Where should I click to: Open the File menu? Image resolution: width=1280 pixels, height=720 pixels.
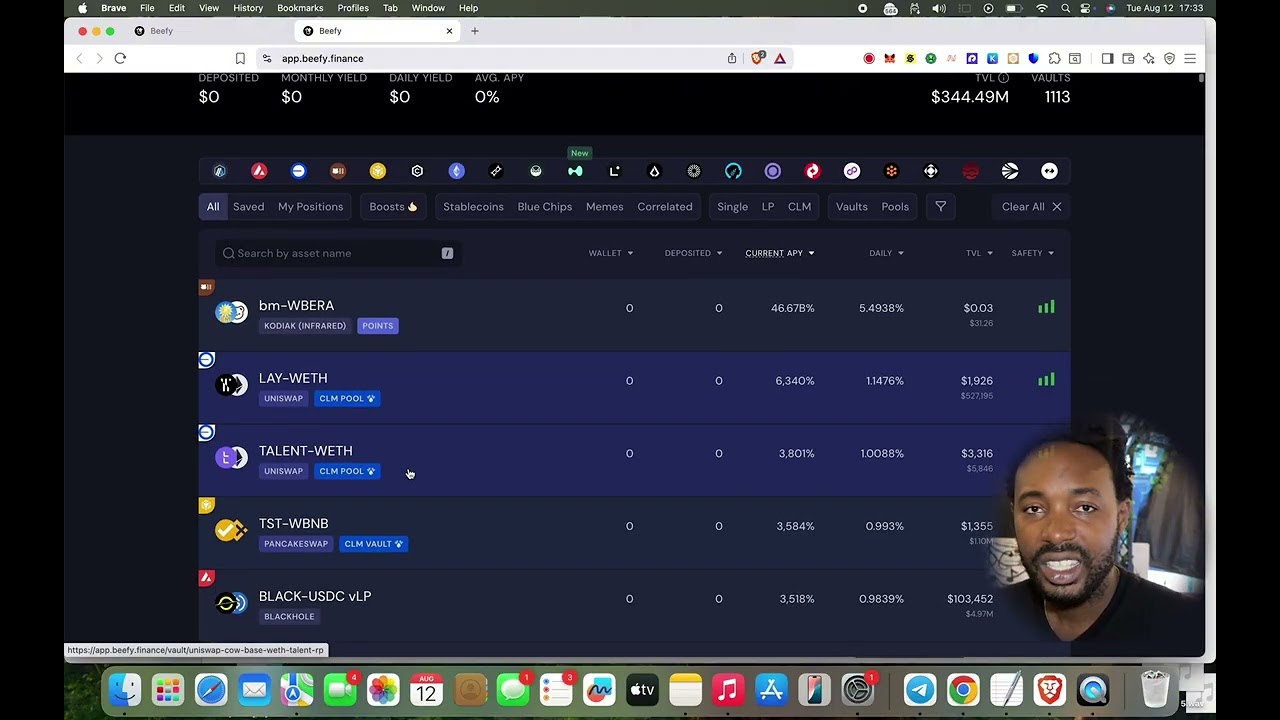click(x=147, y=8)
